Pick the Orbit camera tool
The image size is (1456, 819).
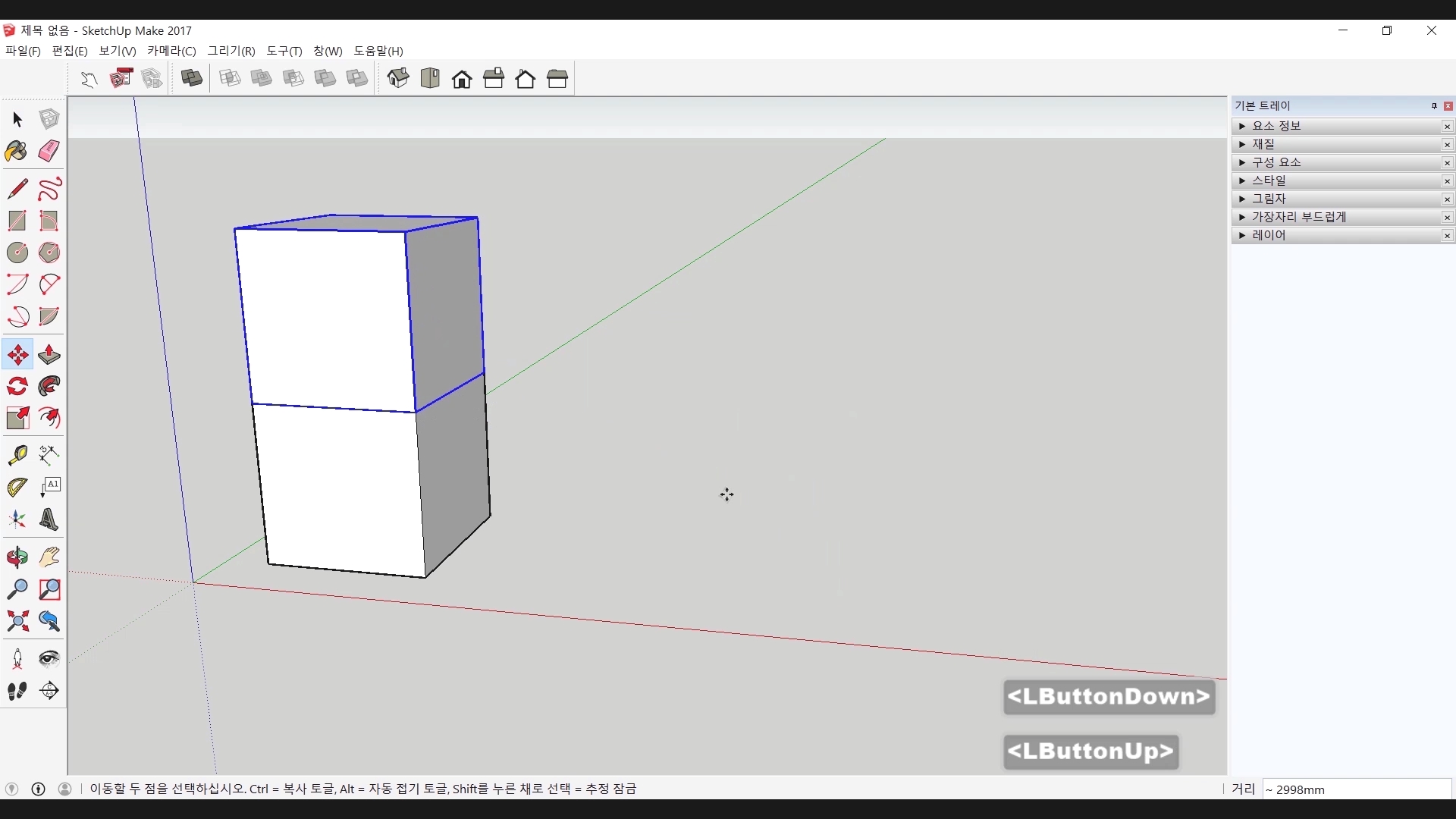[x=17, y=557]
